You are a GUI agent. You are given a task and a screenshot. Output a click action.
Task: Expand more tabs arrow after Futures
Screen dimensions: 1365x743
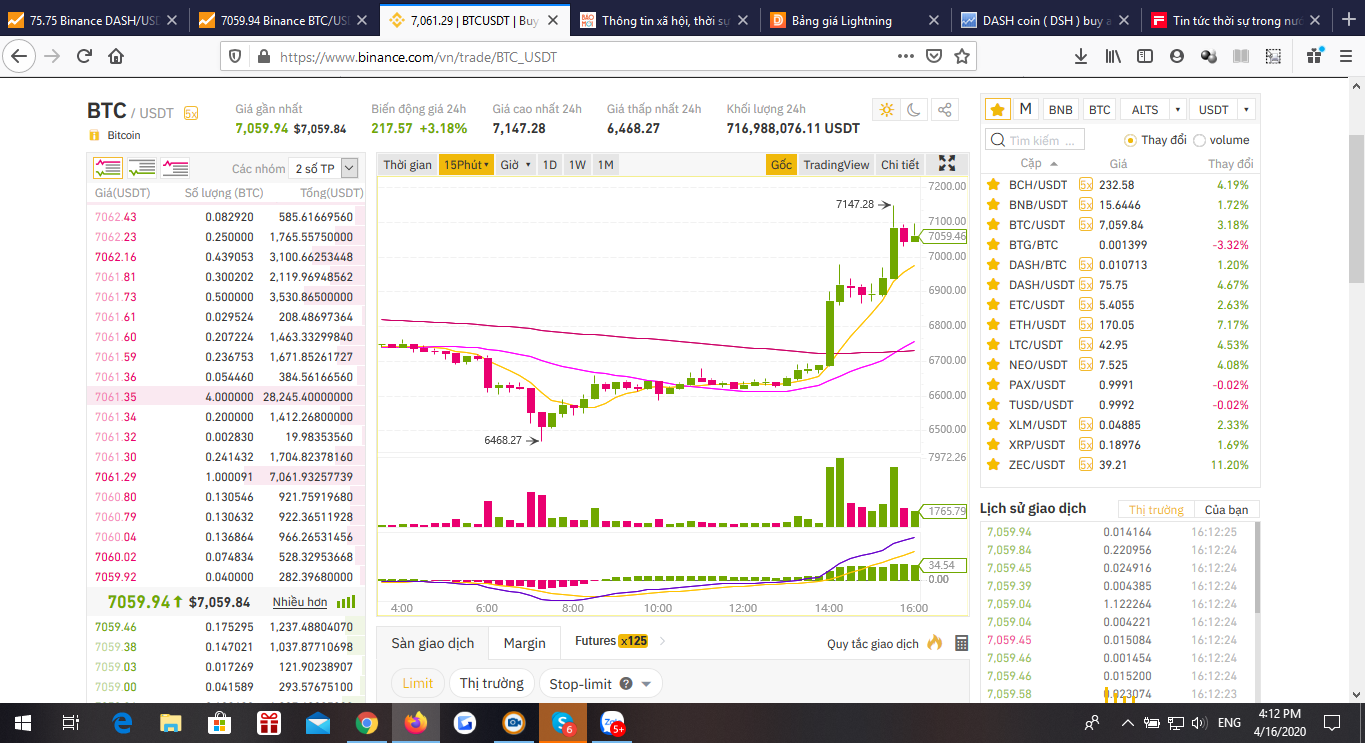click(662, 641)
